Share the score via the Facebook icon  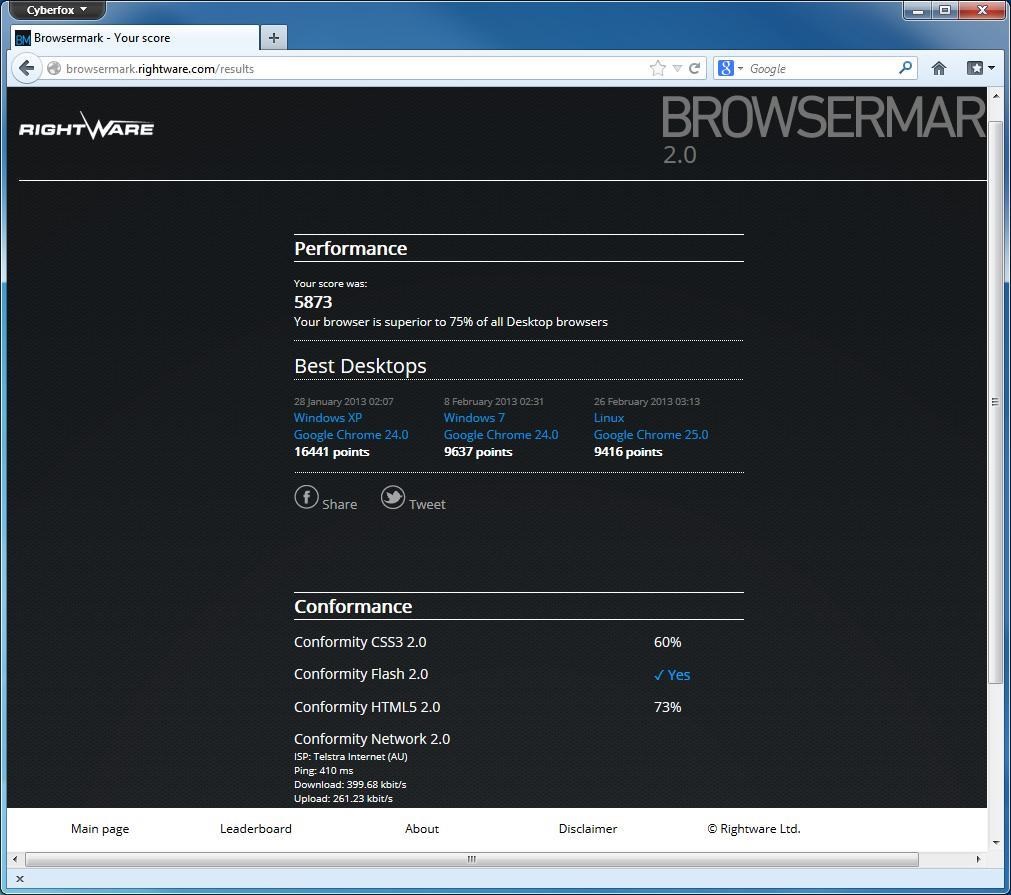tap(307, 497)
